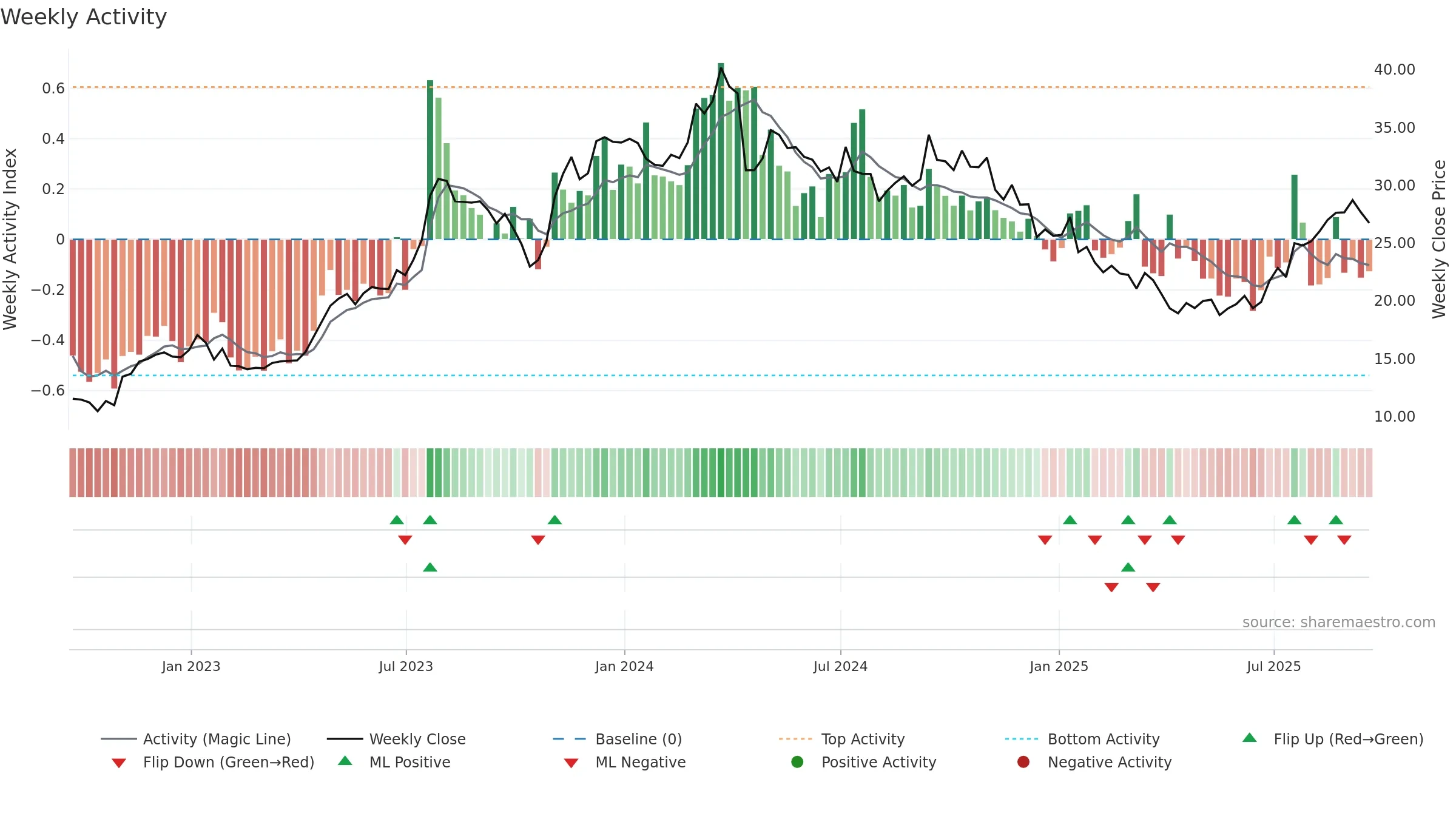The height and width of the screenshot is (819, 1456).
Task: Click the Flip Up green triangle legend icon
Action: (1250, 738)
